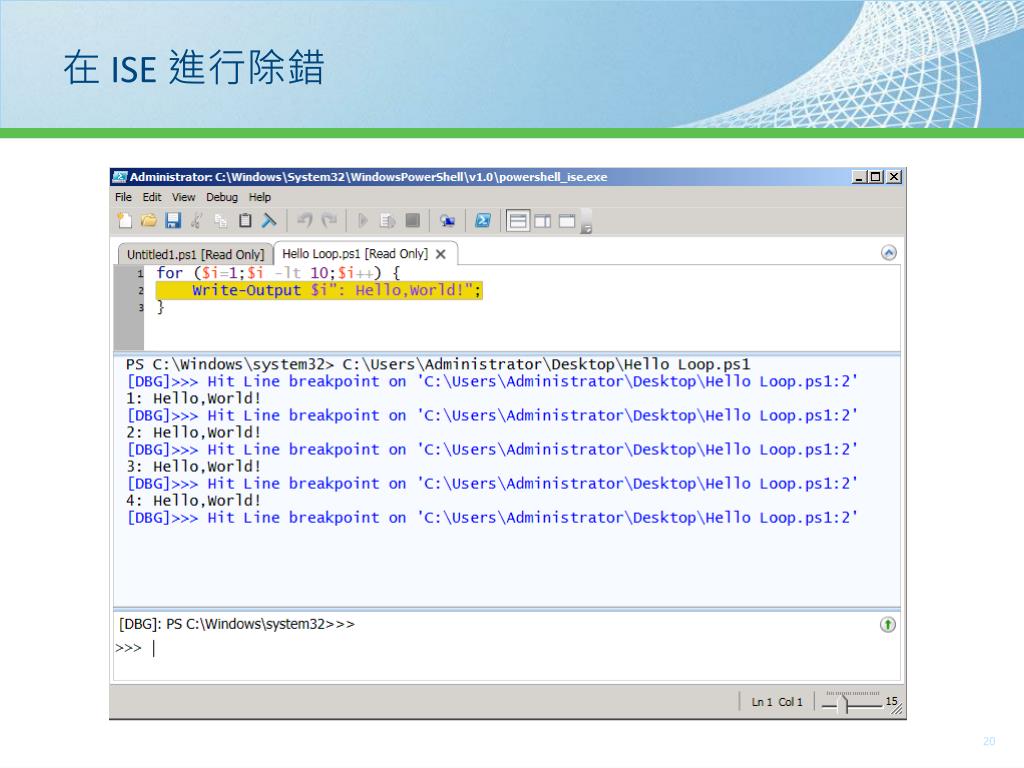The width and height of the screenshot is (1024, 768).
Task: Click zoom value 15 in status bar
Action: [x=891, y=701]
